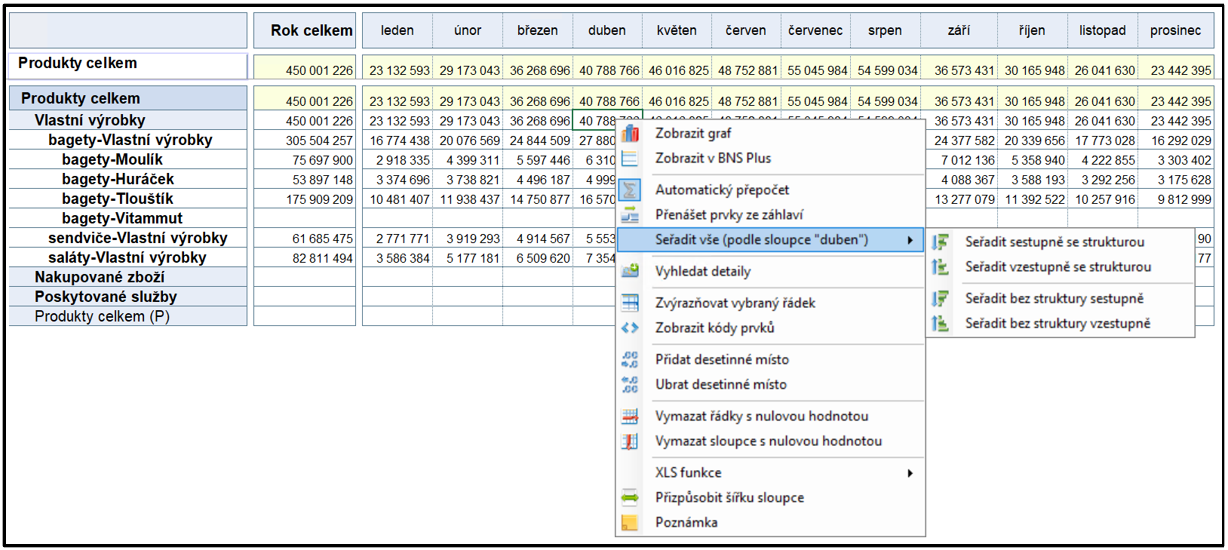The width and height of the screenshot is (1228, 550).
Task: Click the chart icon beside Zobrazit graf
Action: coord(630,133)
